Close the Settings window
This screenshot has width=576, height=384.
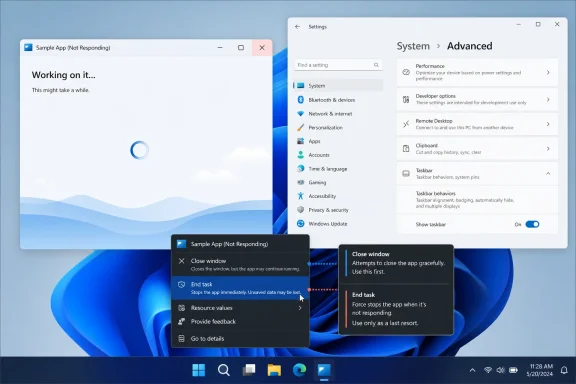[x=557, y=24]
